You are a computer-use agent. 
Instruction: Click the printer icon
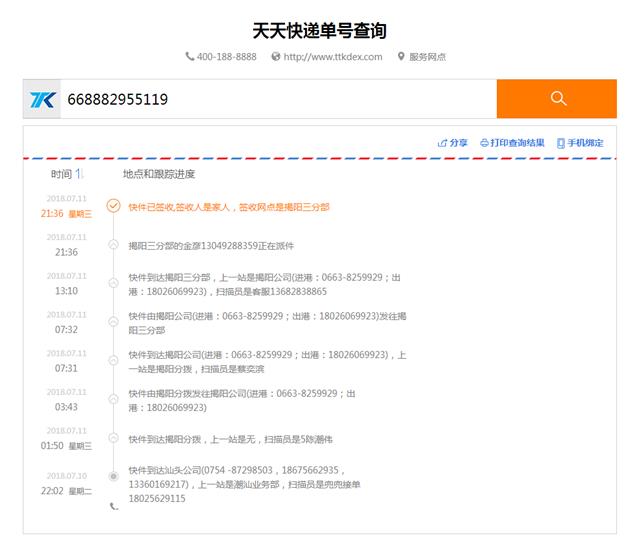[484, 143]
